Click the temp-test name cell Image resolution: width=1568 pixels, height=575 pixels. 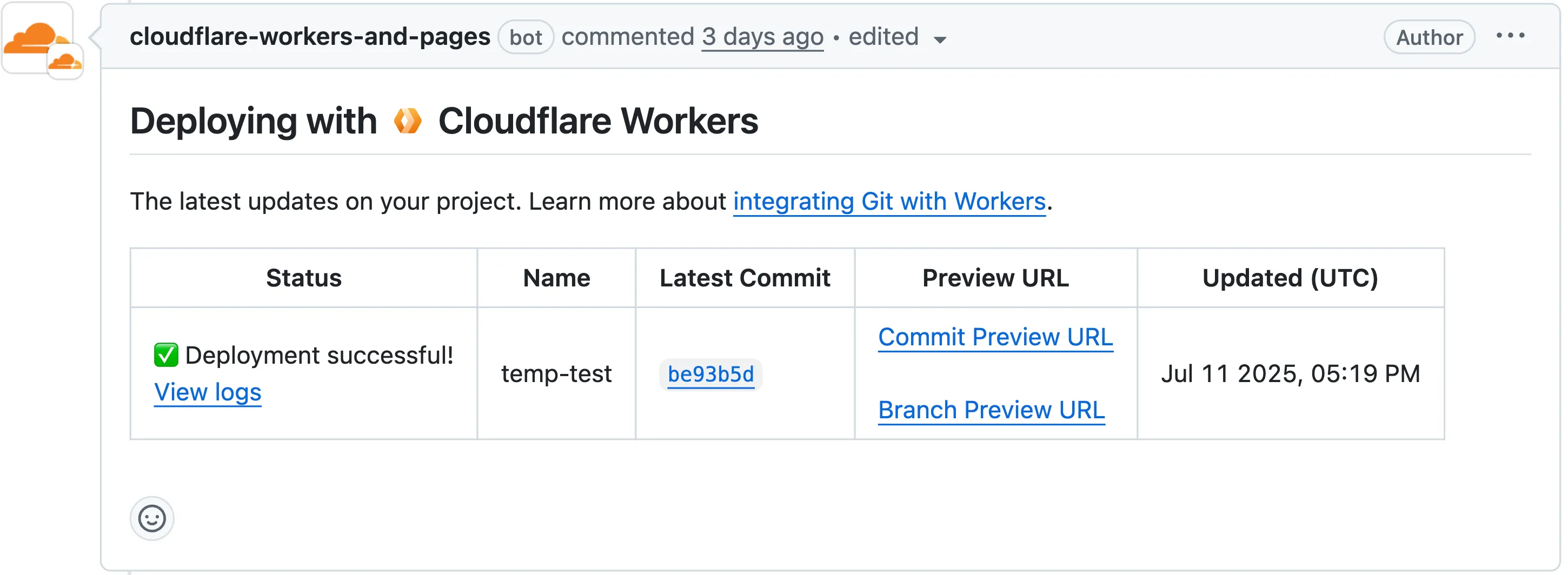click(x=556, y=373)
